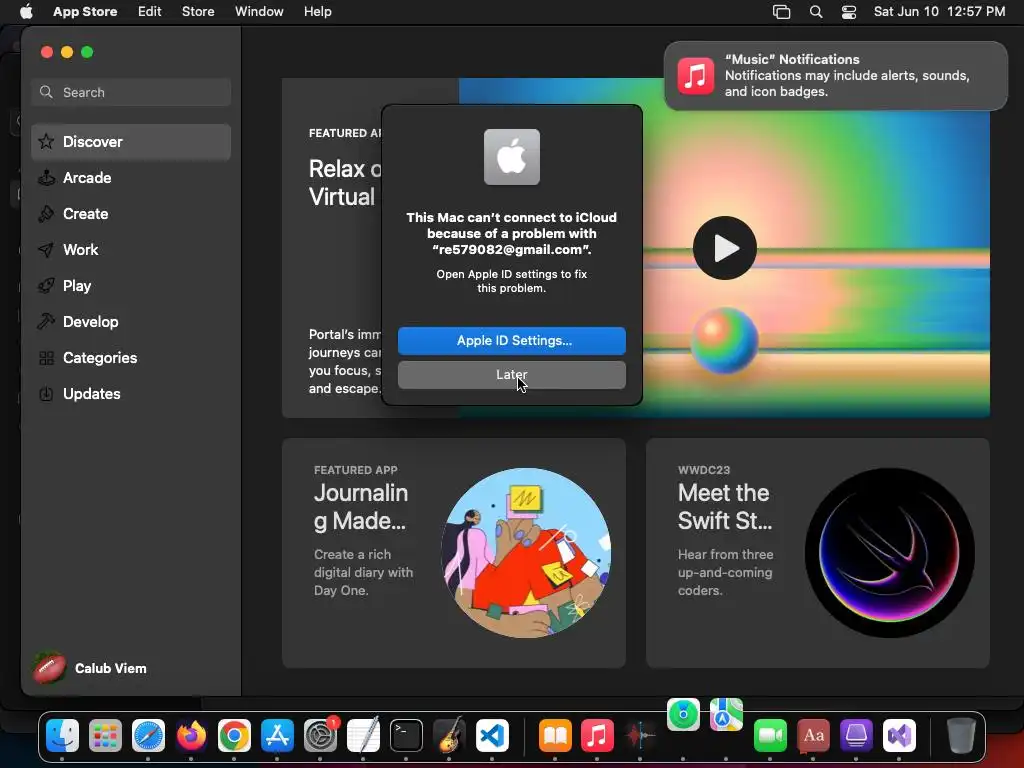Open Dictionary from the Dock
This screenshot has height=768, width=1024.
pyautogui.click(x=813, y=735)
